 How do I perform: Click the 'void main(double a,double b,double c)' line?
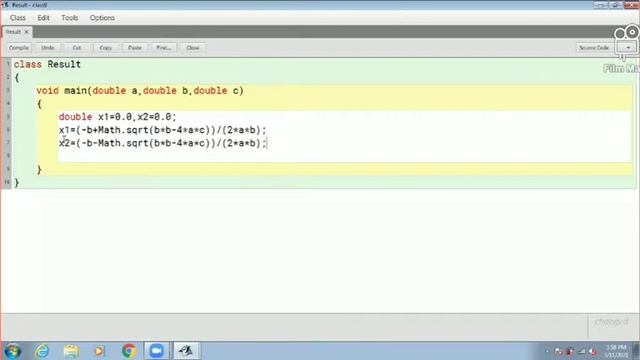click(x=140, y=91)
